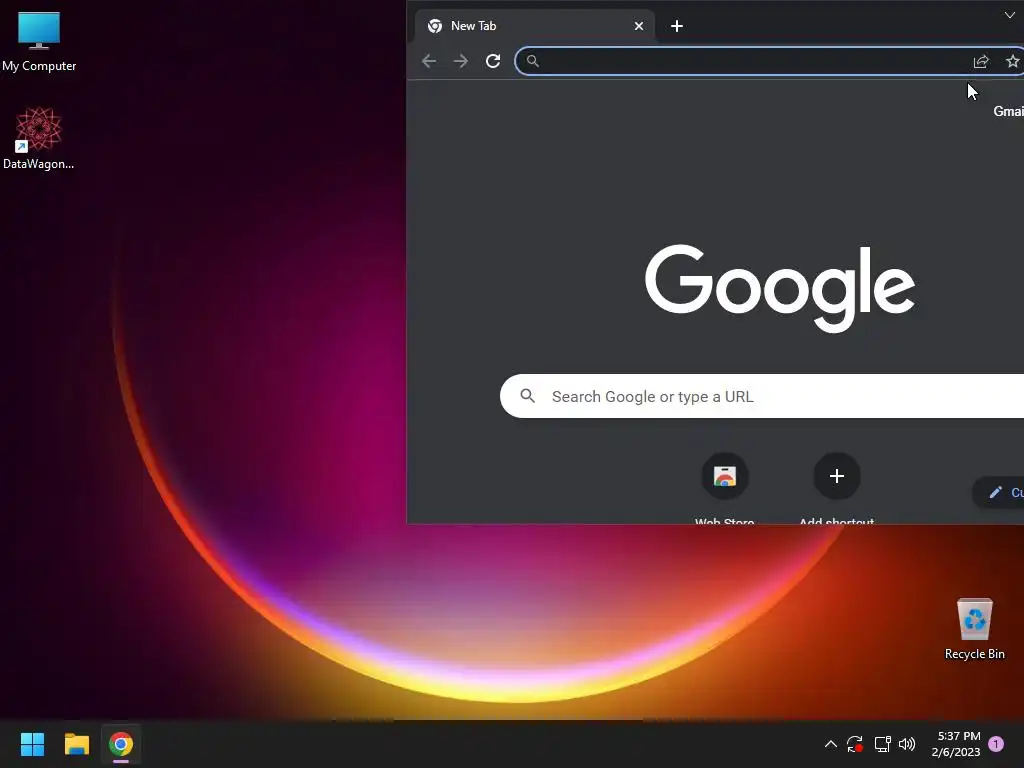Select the Recycle Bin desktop icon
This screenshot has height=768, width=1024.
click(974, 628)
